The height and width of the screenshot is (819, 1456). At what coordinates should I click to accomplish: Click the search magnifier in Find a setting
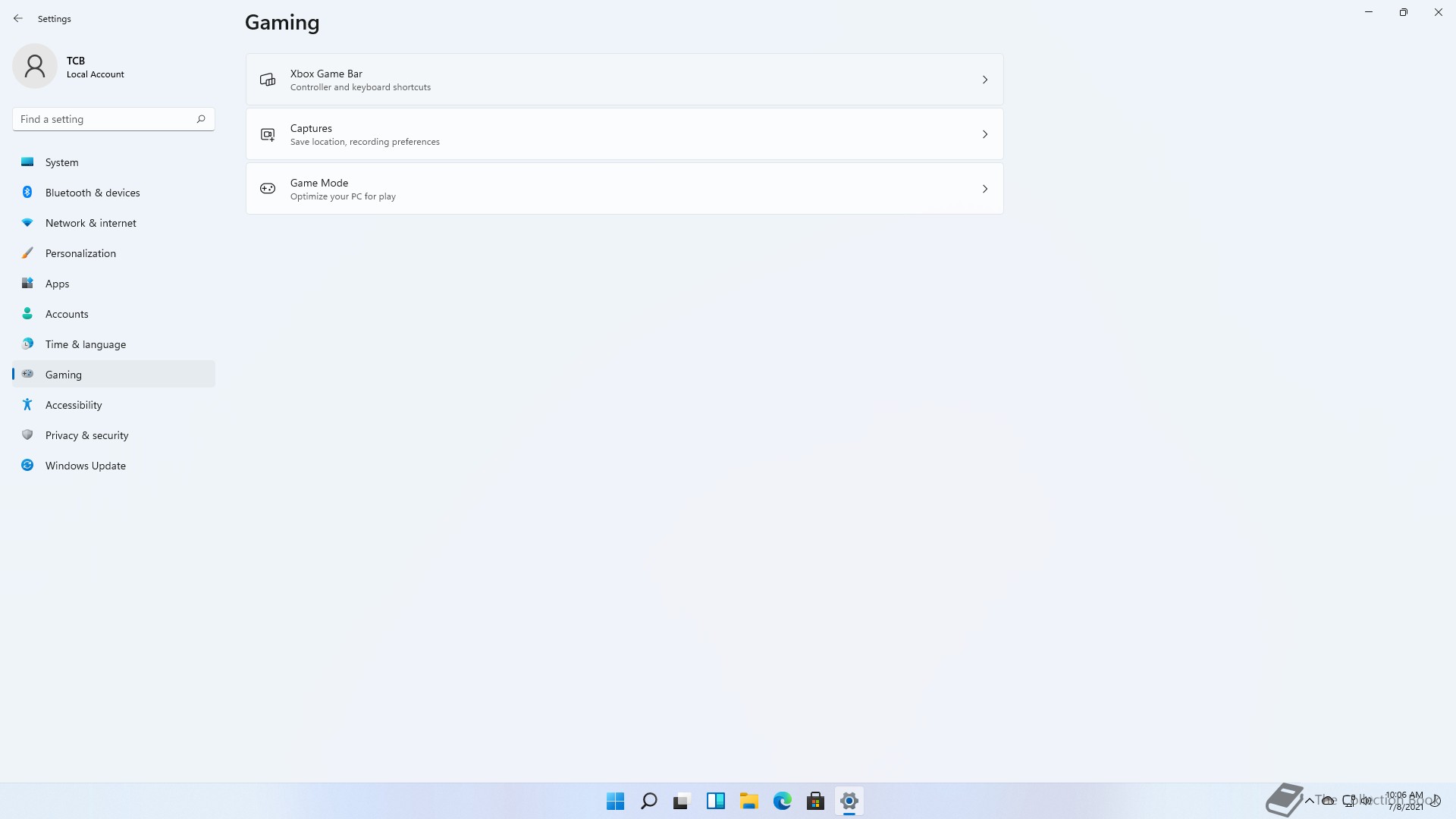(201, 119)
